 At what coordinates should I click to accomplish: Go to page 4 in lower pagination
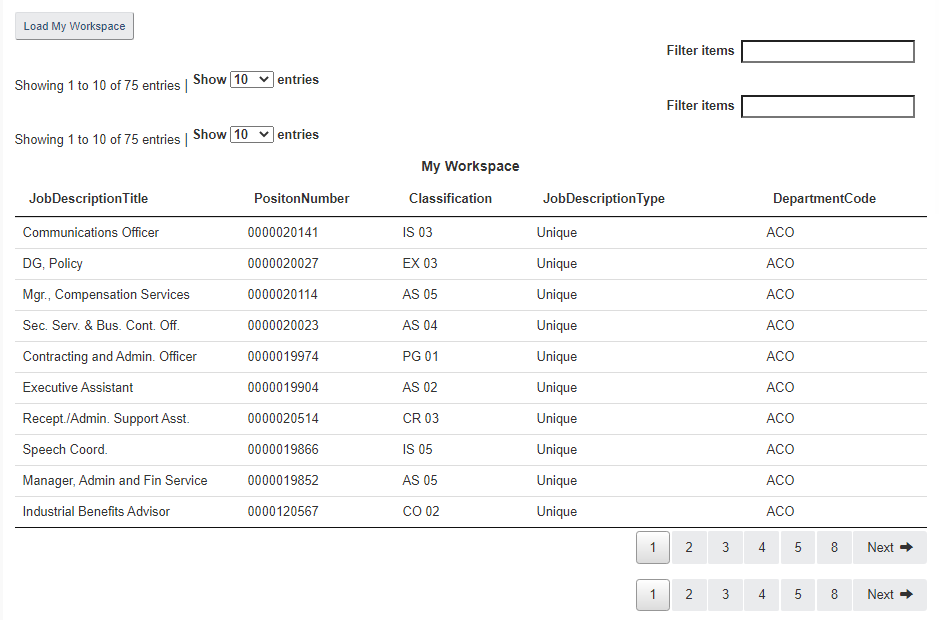click(762, 594)
